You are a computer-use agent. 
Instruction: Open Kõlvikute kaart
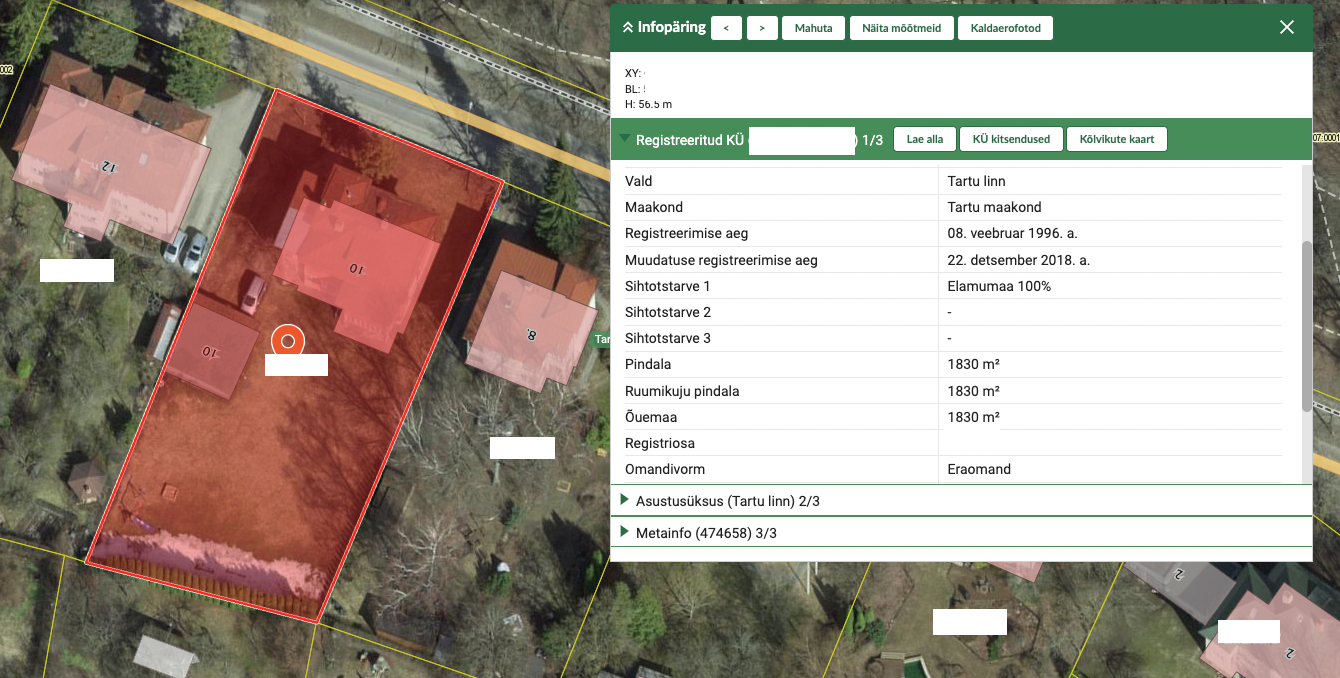pyautogui.click(x=1116, y=139)
